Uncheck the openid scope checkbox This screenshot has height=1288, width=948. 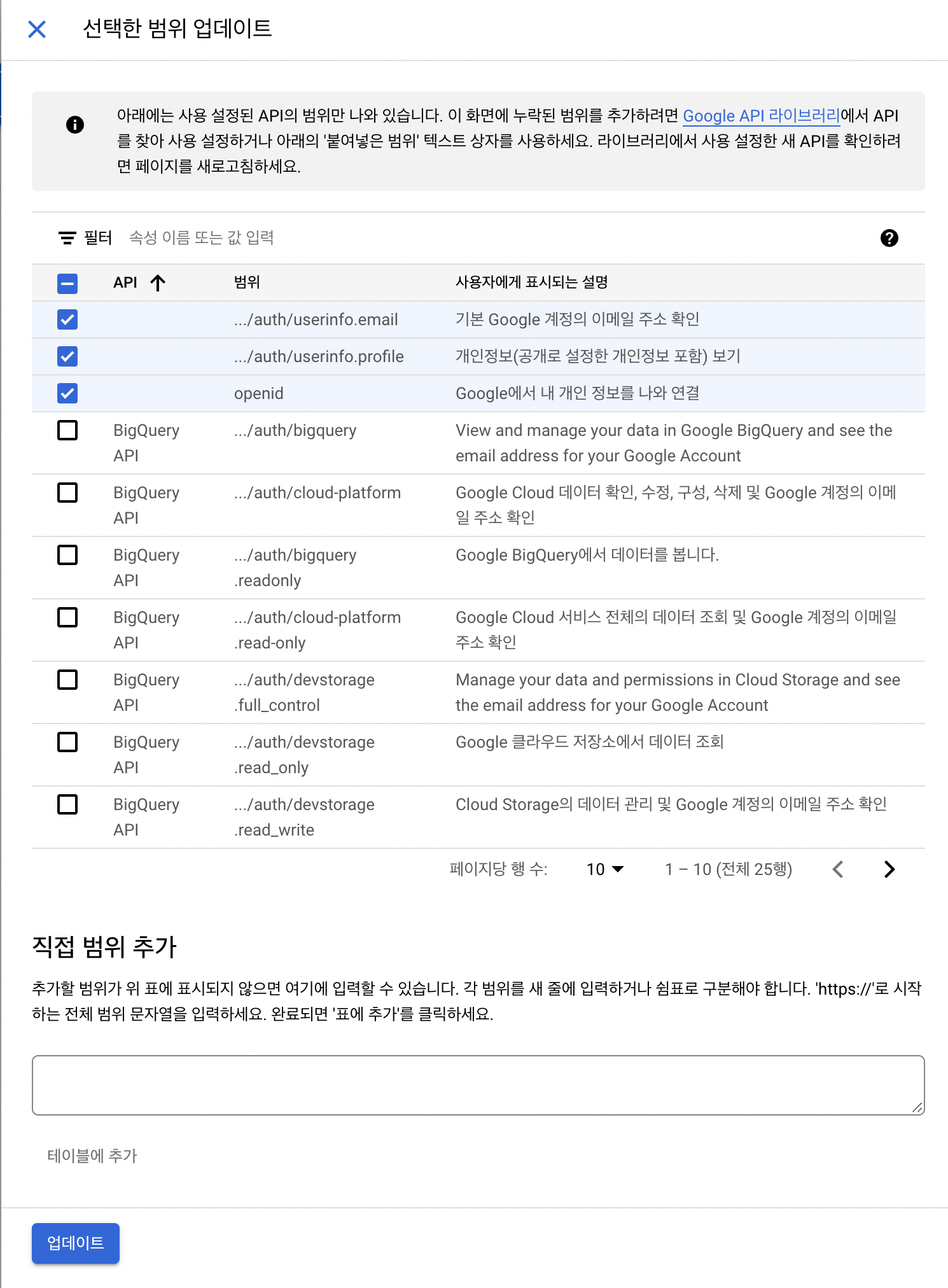(x=67, y=393)
